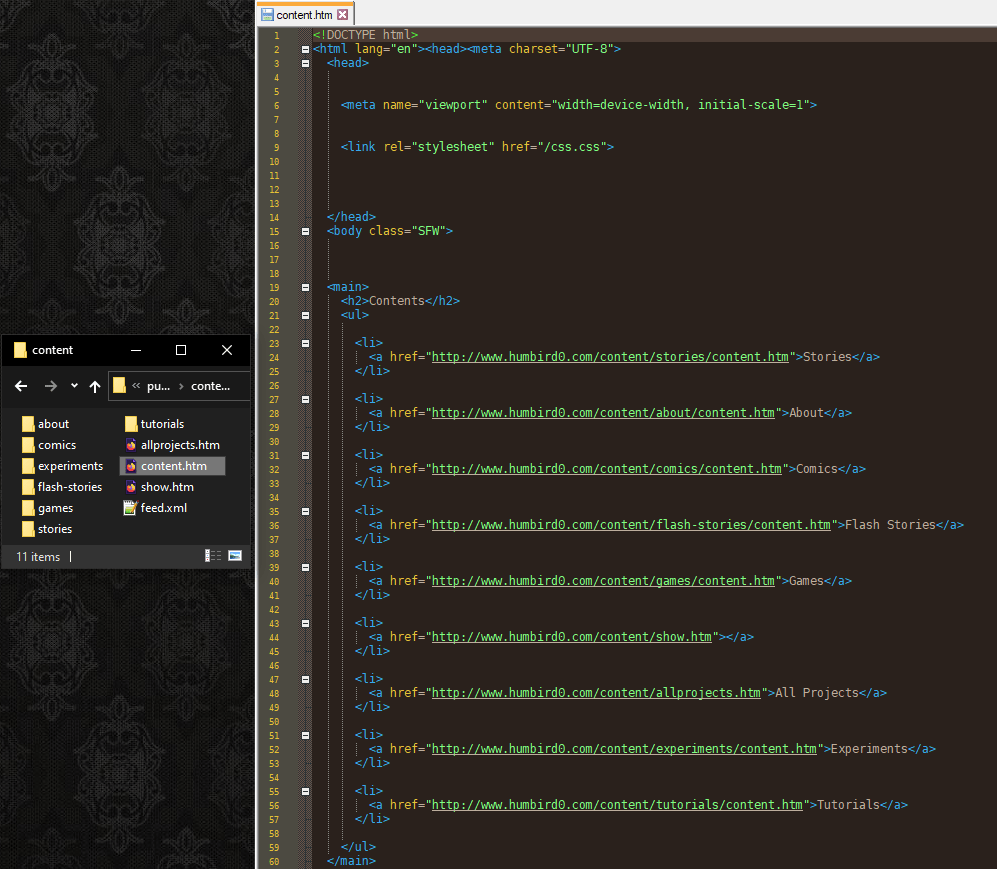Select the feed.xml file icon
This screenshot has height=869, width=997.
pos(130,508)
